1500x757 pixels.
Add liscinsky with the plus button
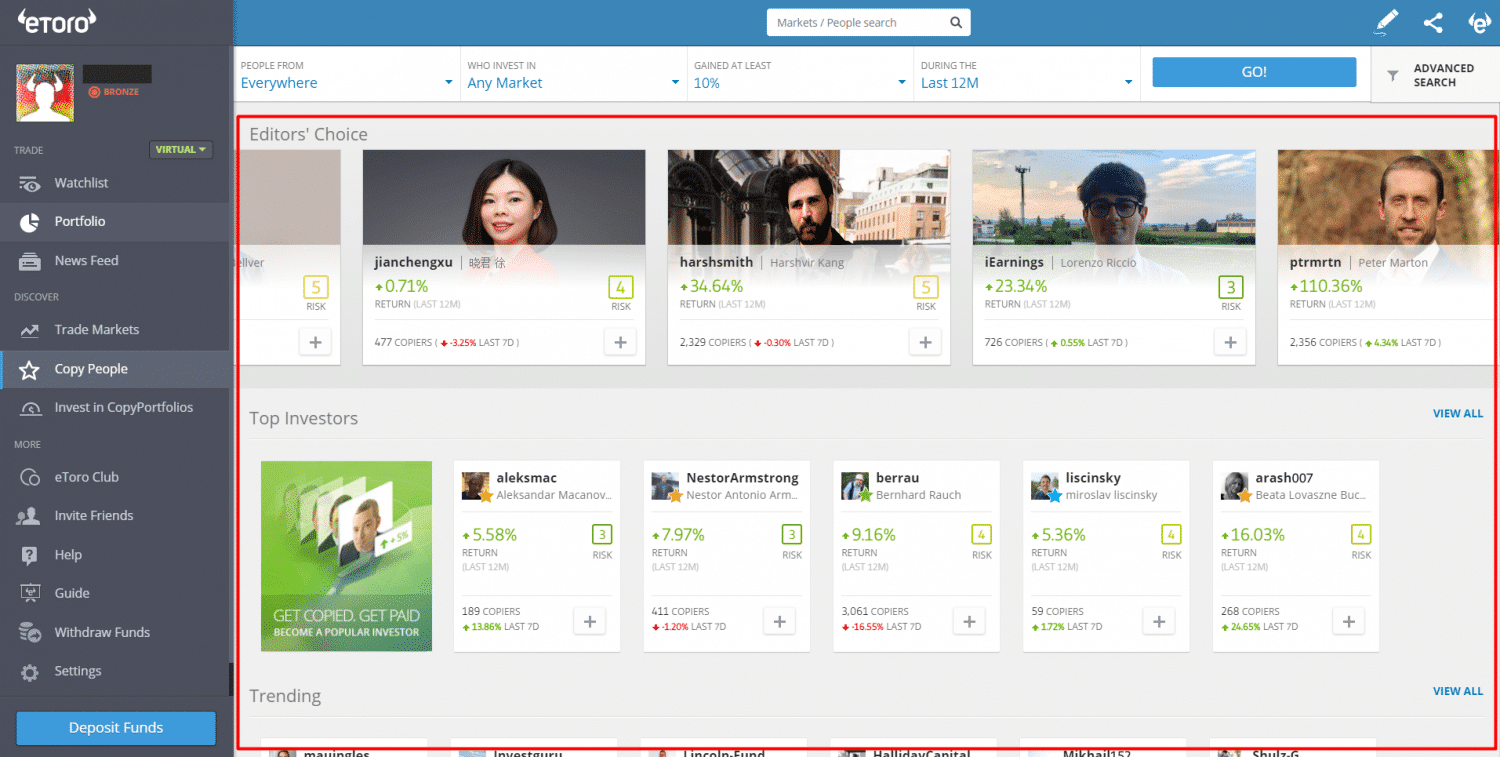(x=1159, y=621)
